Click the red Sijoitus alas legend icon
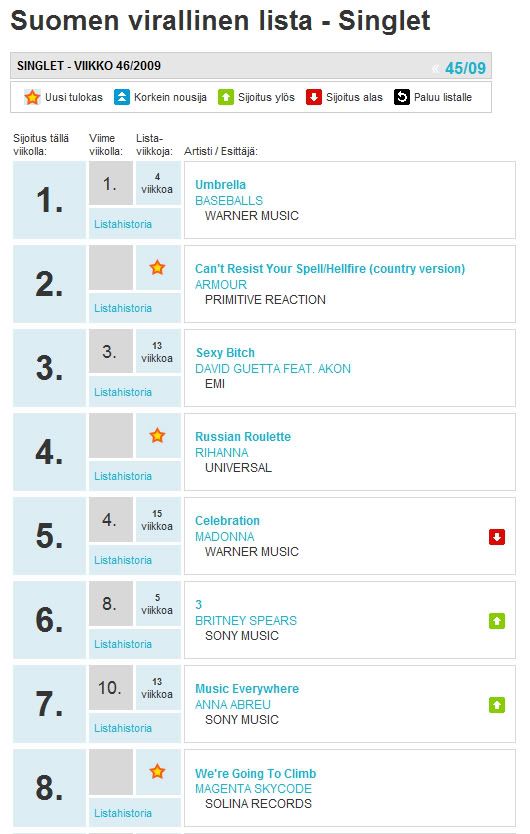530x834 pixels. coord(314,97)
